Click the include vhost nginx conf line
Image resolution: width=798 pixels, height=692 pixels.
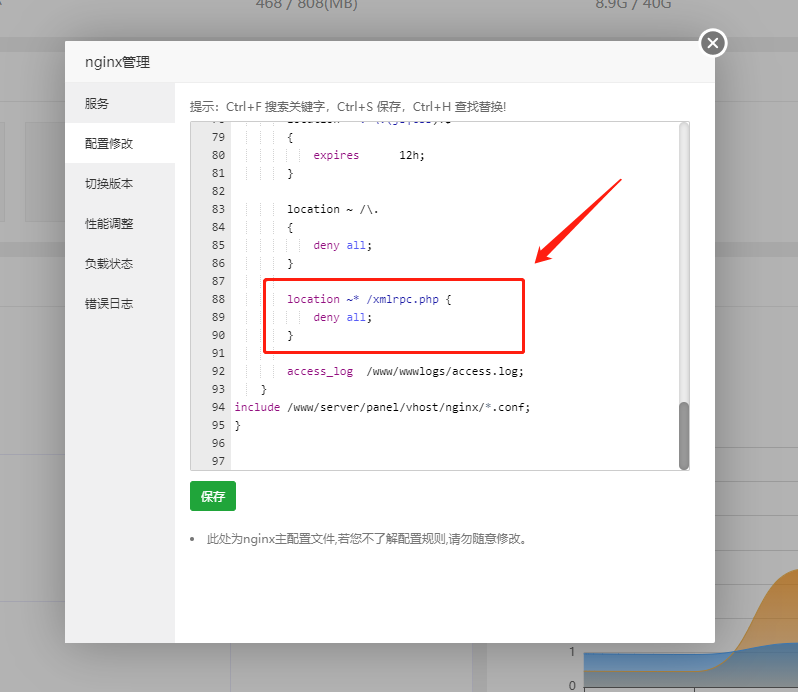coord(382,407)
